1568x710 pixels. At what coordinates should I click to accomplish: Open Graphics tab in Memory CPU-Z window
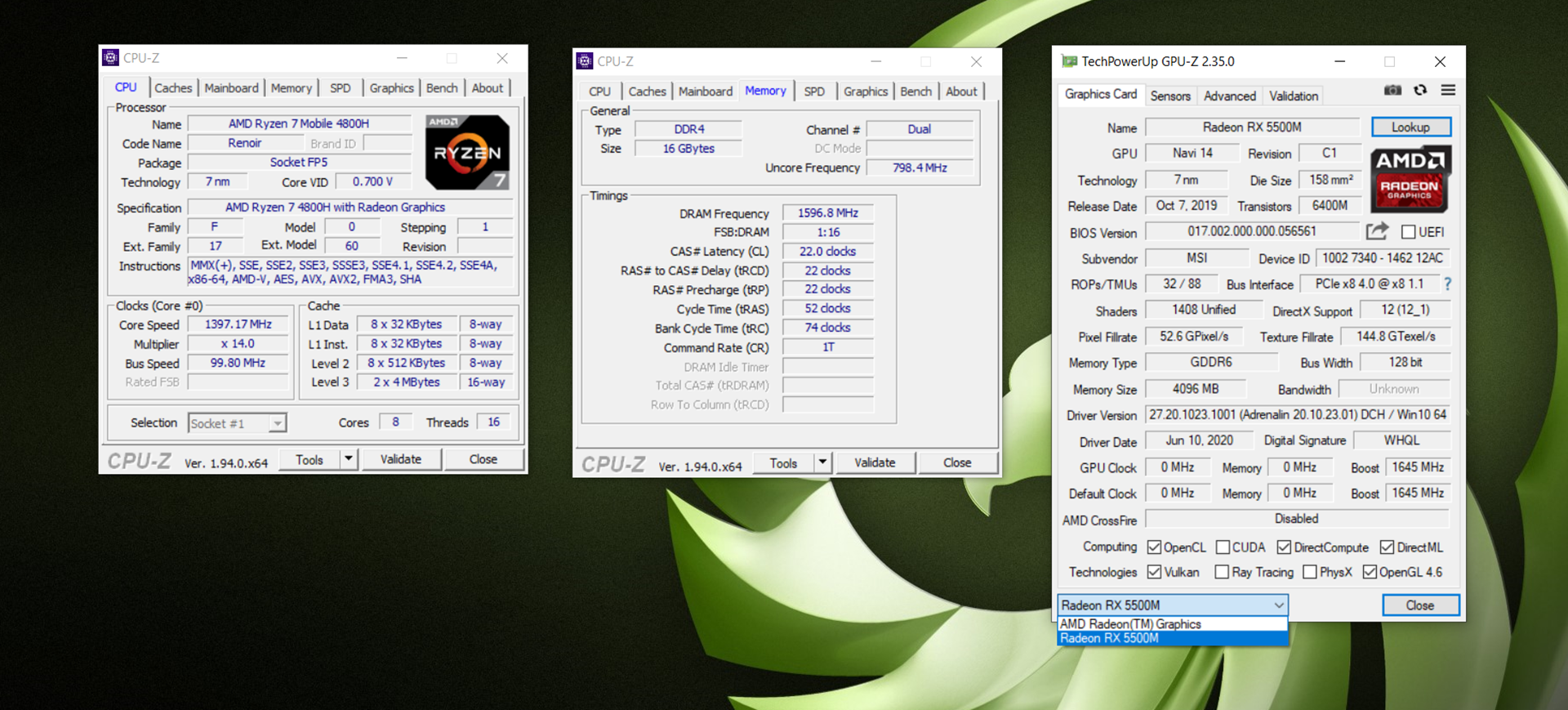865,92
